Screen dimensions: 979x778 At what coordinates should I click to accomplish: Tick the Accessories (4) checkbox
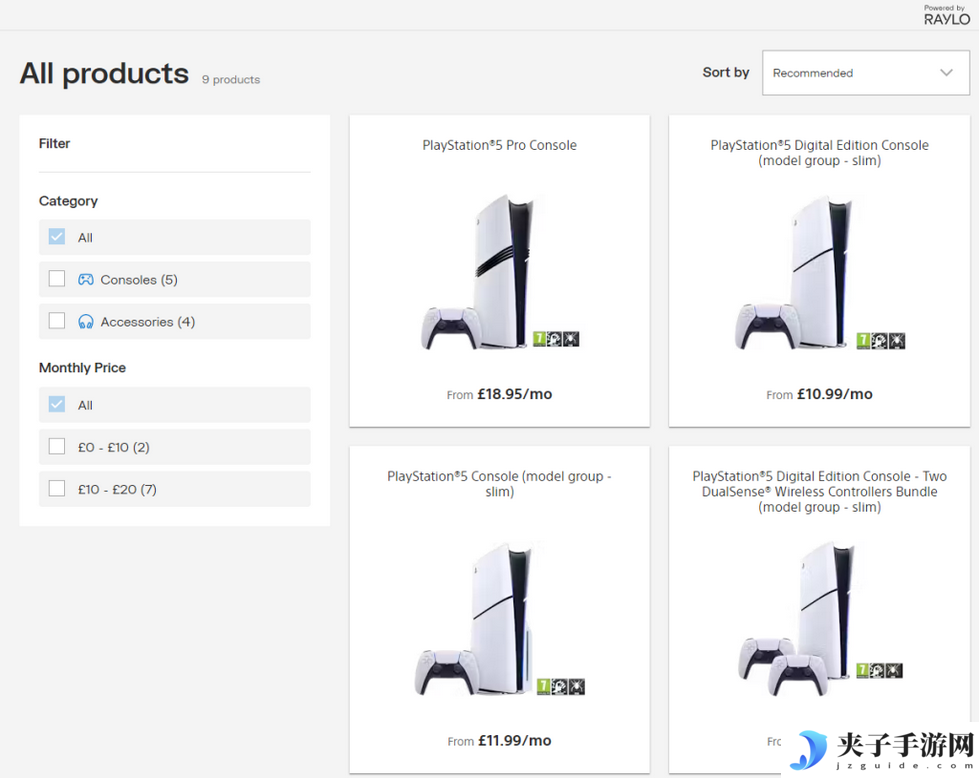pyautogui.click(x=57, y=321)
